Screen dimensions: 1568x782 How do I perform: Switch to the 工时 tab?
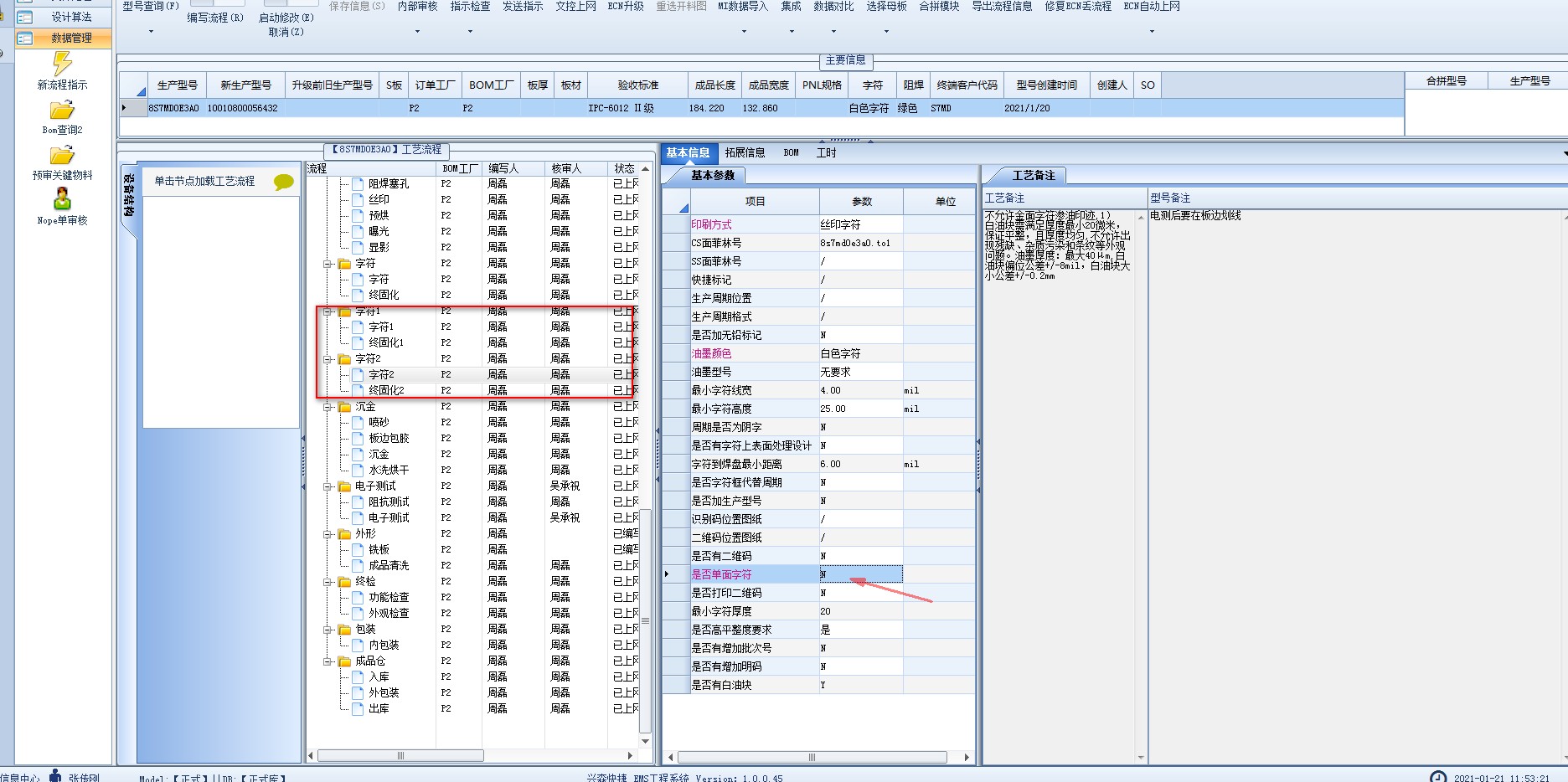point(826,152)
